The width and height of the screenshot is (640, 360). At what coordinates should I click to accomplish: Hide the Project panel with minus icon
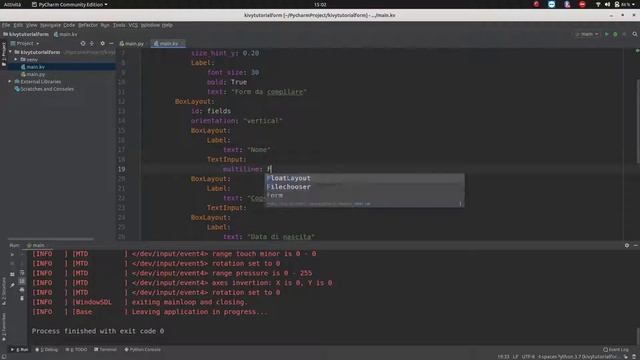click(x=111, y=43)
